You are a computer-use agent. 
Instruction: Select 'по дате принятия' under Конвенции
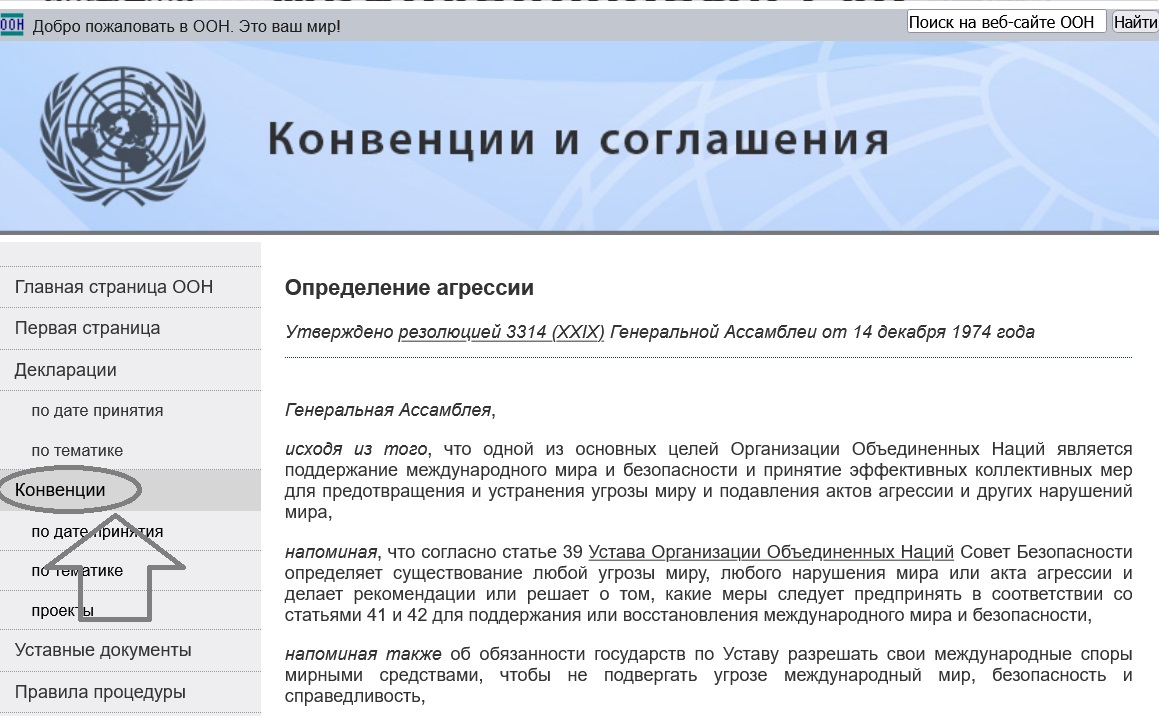[x=97, y=531]
